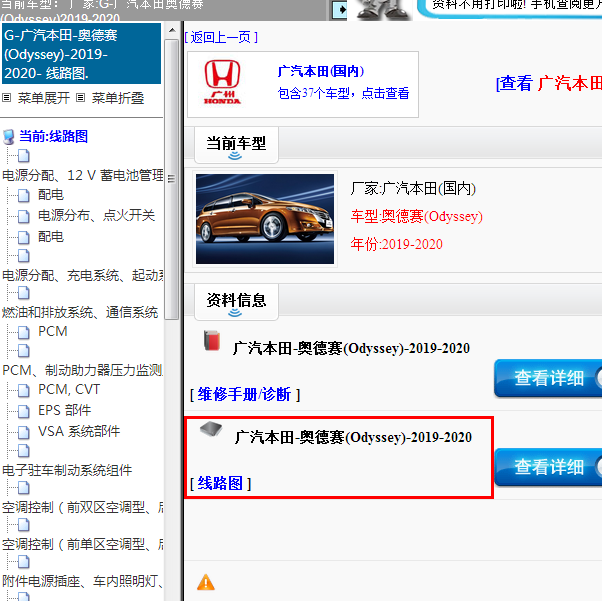
Task: Open tree item PCM, CVT
Action: coord(69,389)
